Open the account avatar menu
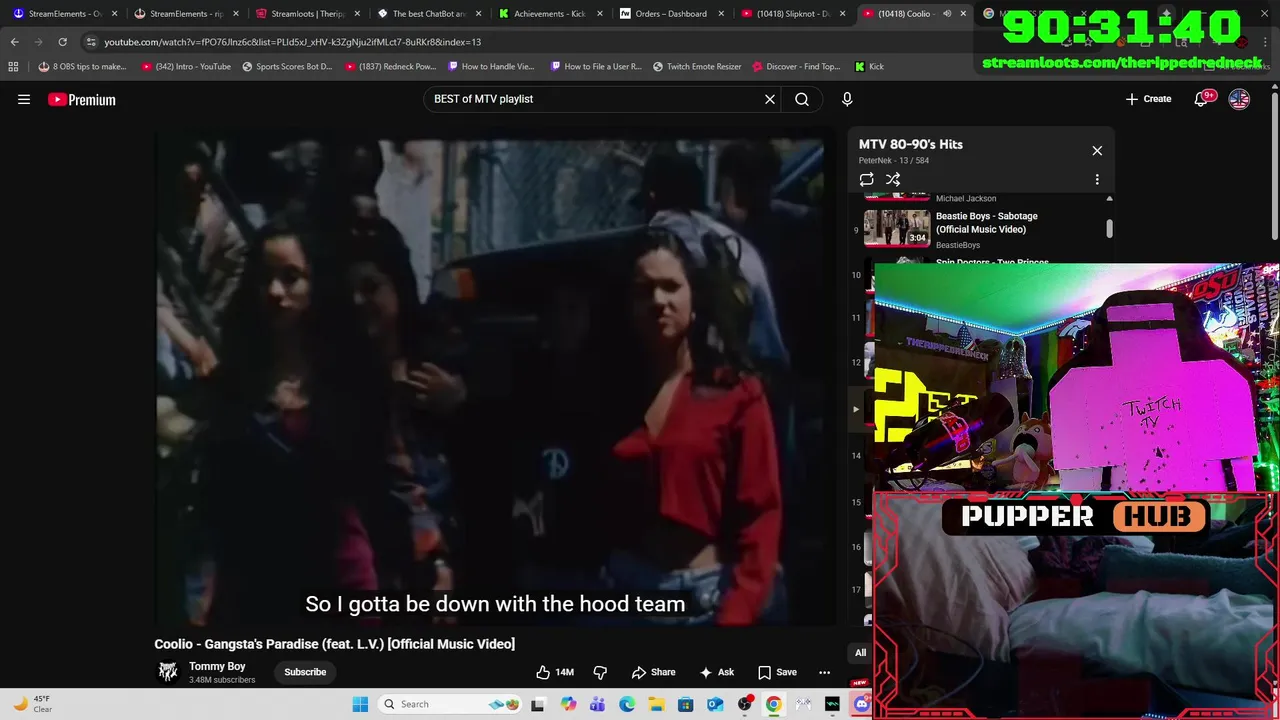 1239,99
